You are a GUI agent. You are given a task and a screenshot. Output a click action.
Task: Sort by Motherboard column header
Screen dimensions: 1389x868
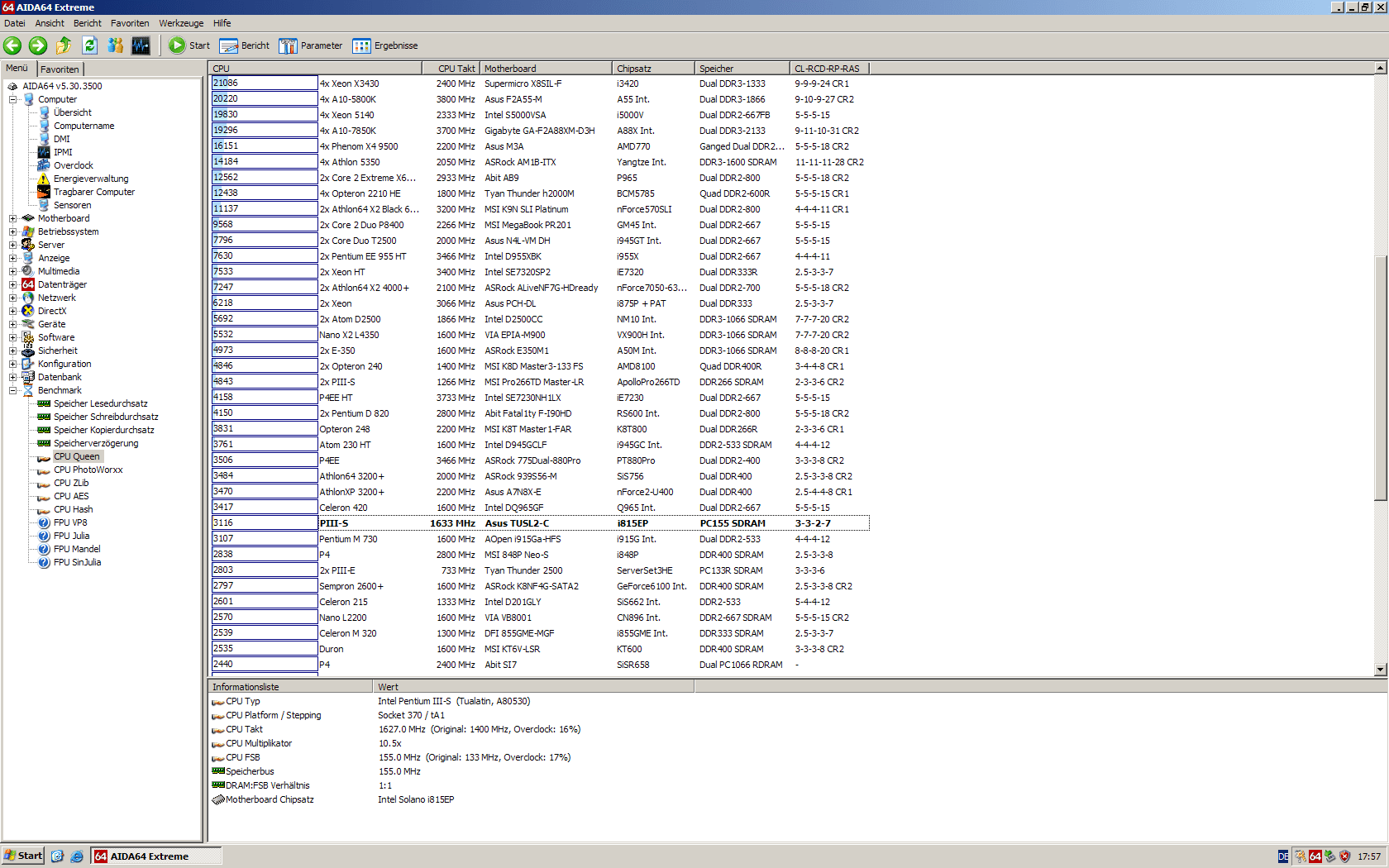[547, 69]
